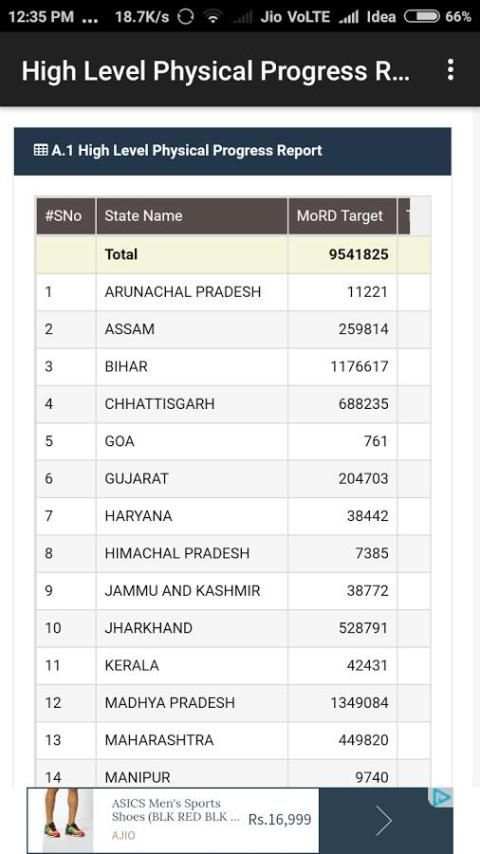Open the three-dot overflow menu
The image size is (480, 854).
point(450,70)
